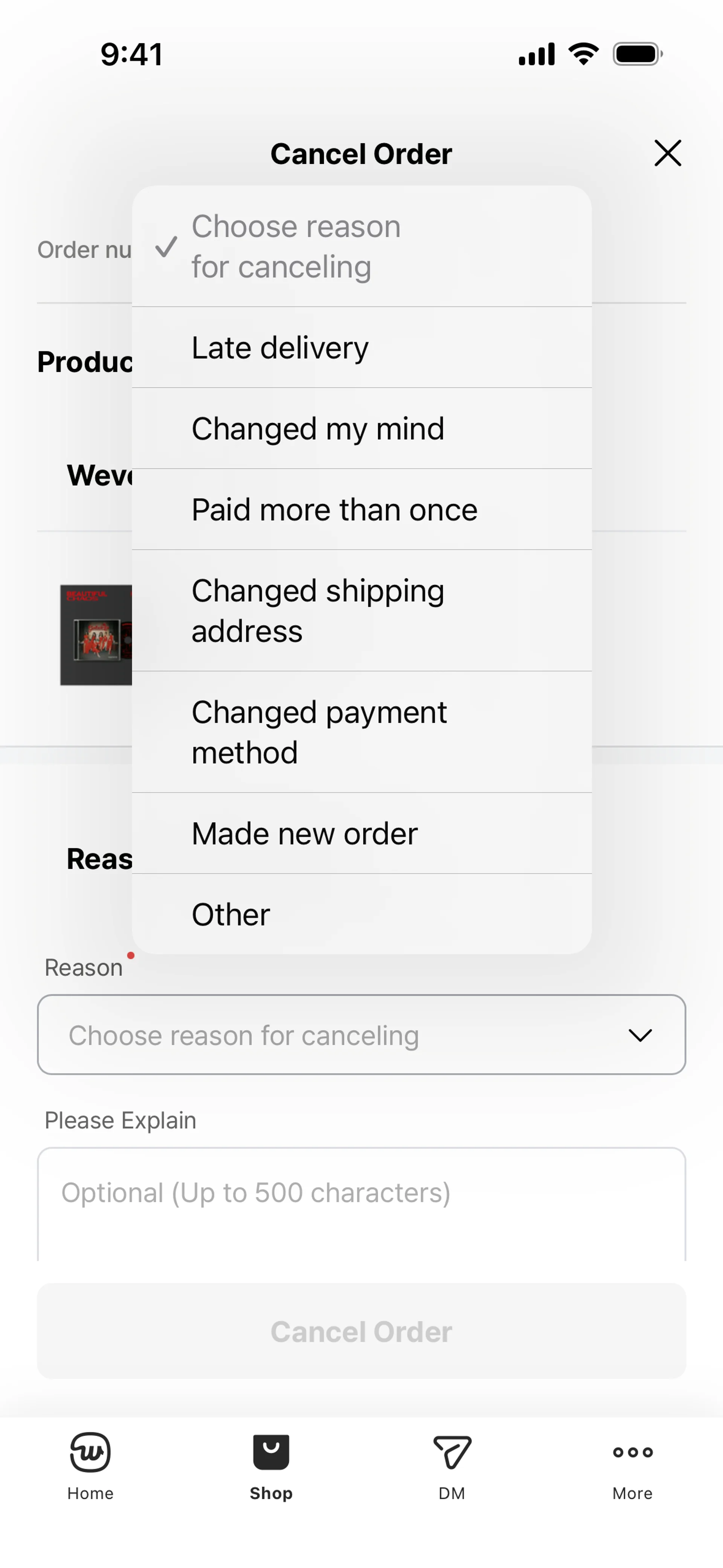Tap the cellular signal icon

(x=536, y=54)
